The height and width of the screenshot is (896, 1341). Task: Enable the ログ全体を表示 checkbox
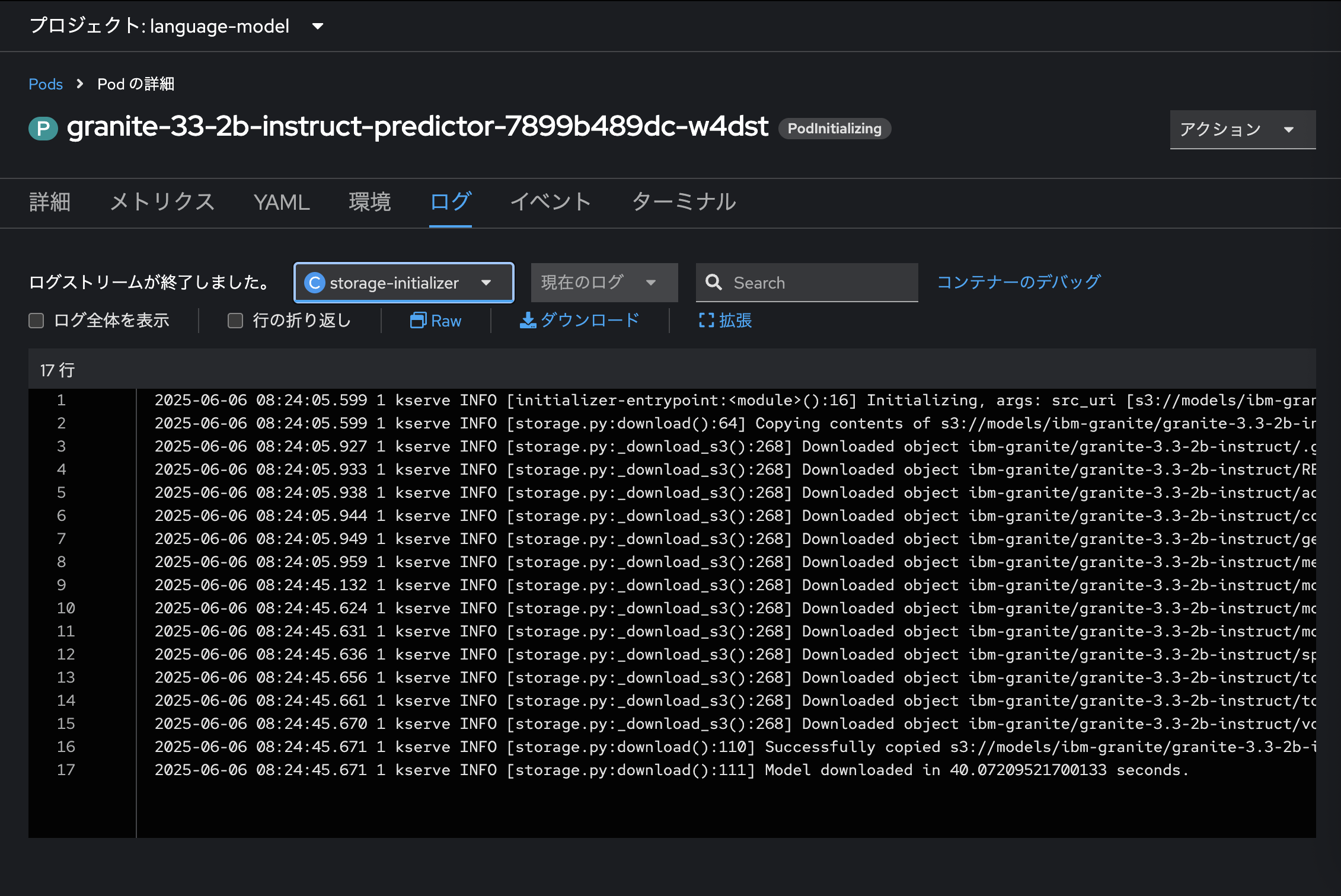(x=37, y=321)
